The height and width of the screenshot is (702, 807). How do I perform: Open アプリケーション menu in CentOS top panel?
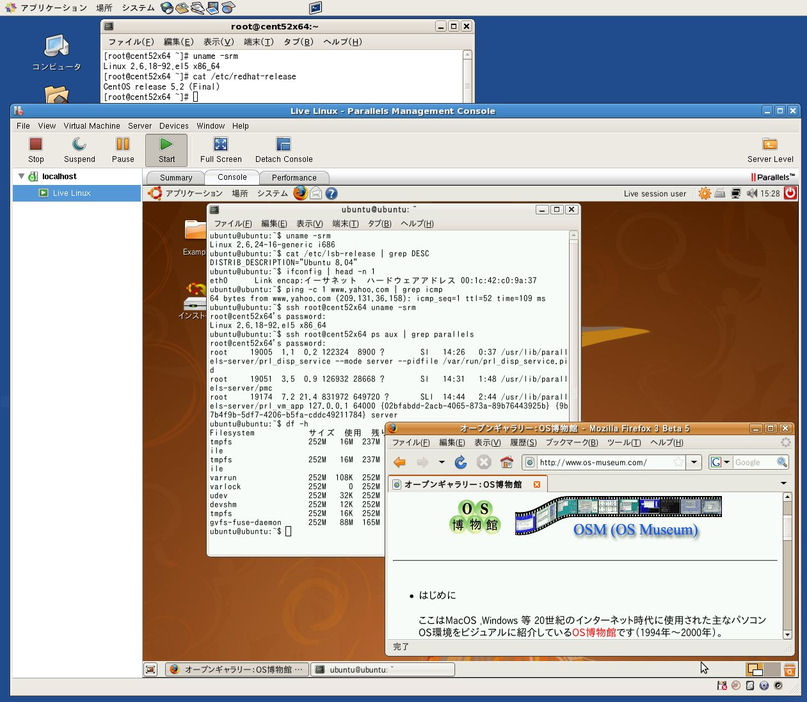point(54,8)
